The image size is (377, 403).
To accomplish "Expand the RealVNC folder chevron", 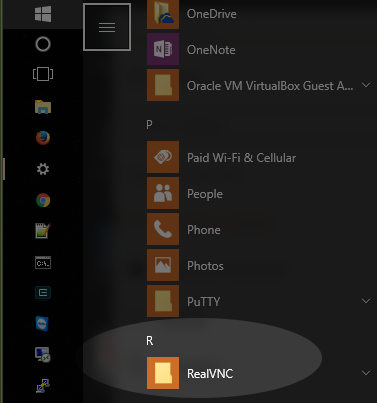I will click(x=366, y=373).
